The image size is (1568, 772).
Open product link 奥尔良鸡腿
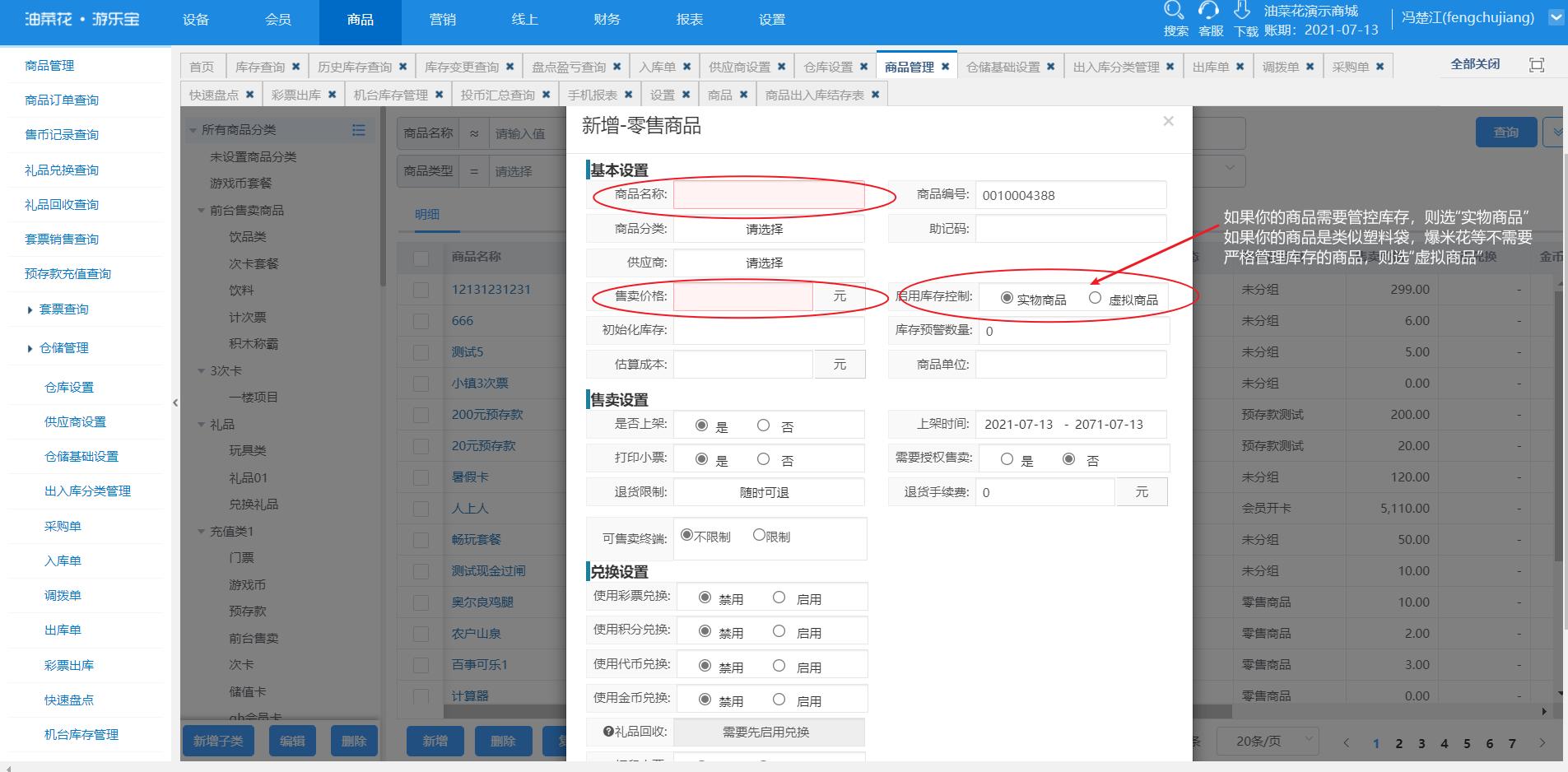click(x=482, y=602)
